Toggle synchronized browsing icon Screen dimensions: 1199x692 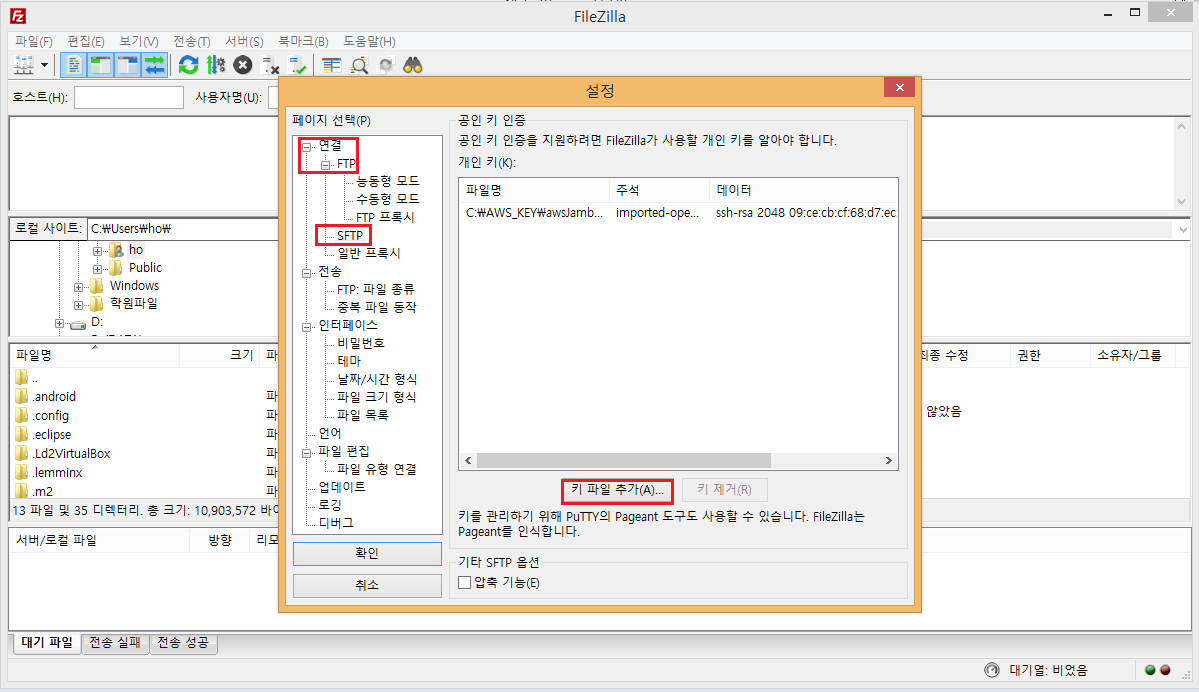coord(386,66)
